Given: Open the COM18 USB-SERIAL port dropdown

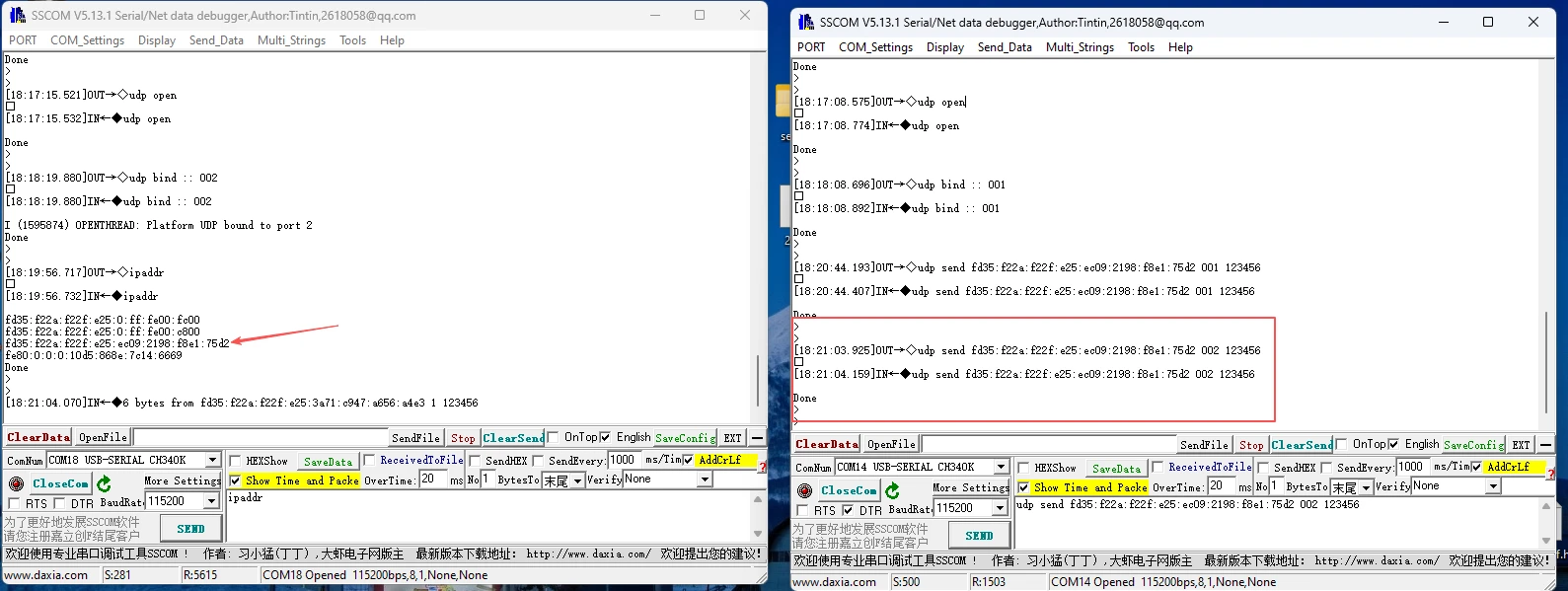Looking at the screenshot, I should click(212, 461).
